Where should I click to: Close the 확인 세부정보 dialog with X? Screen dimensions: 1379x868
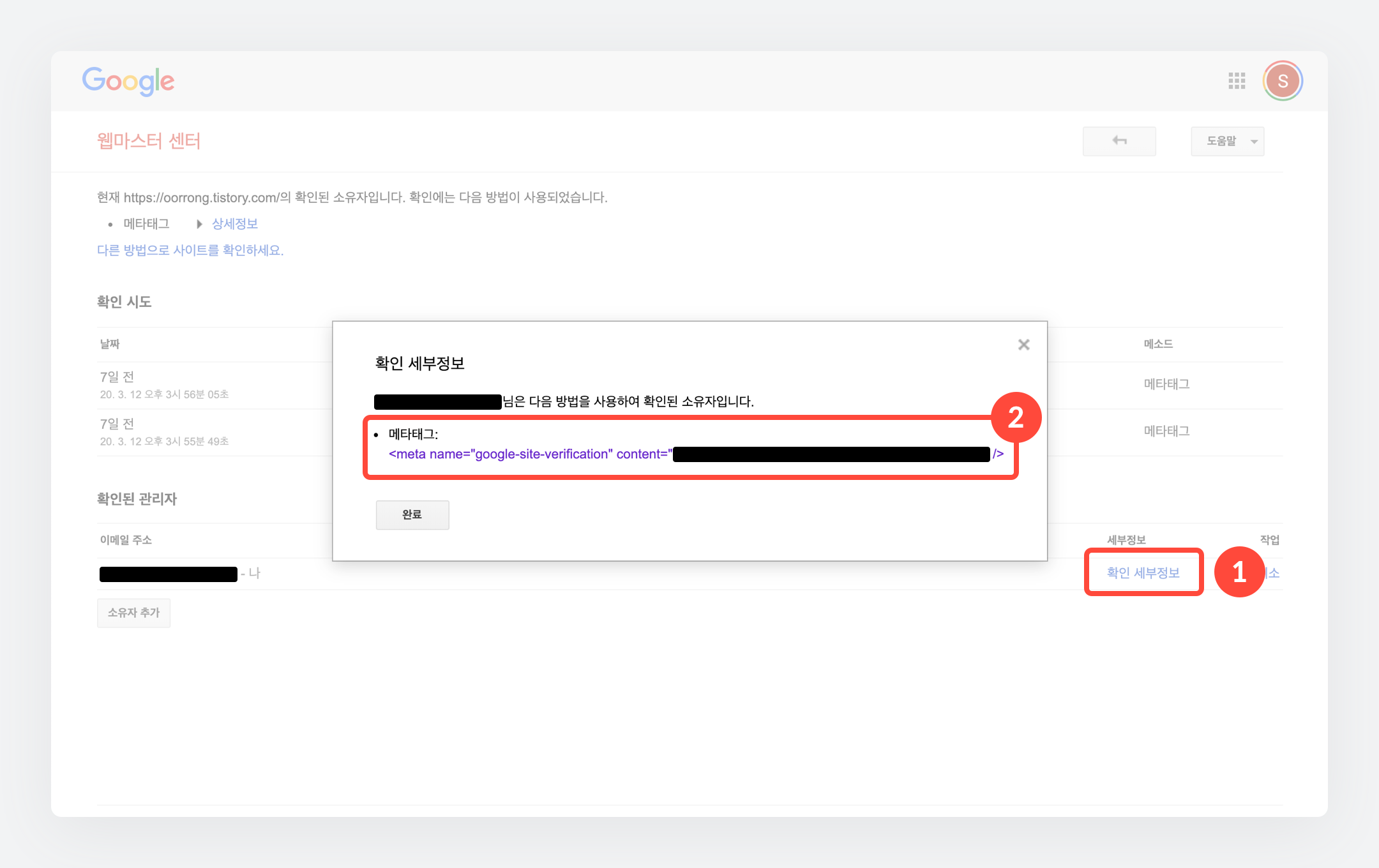coord(1023,345)
